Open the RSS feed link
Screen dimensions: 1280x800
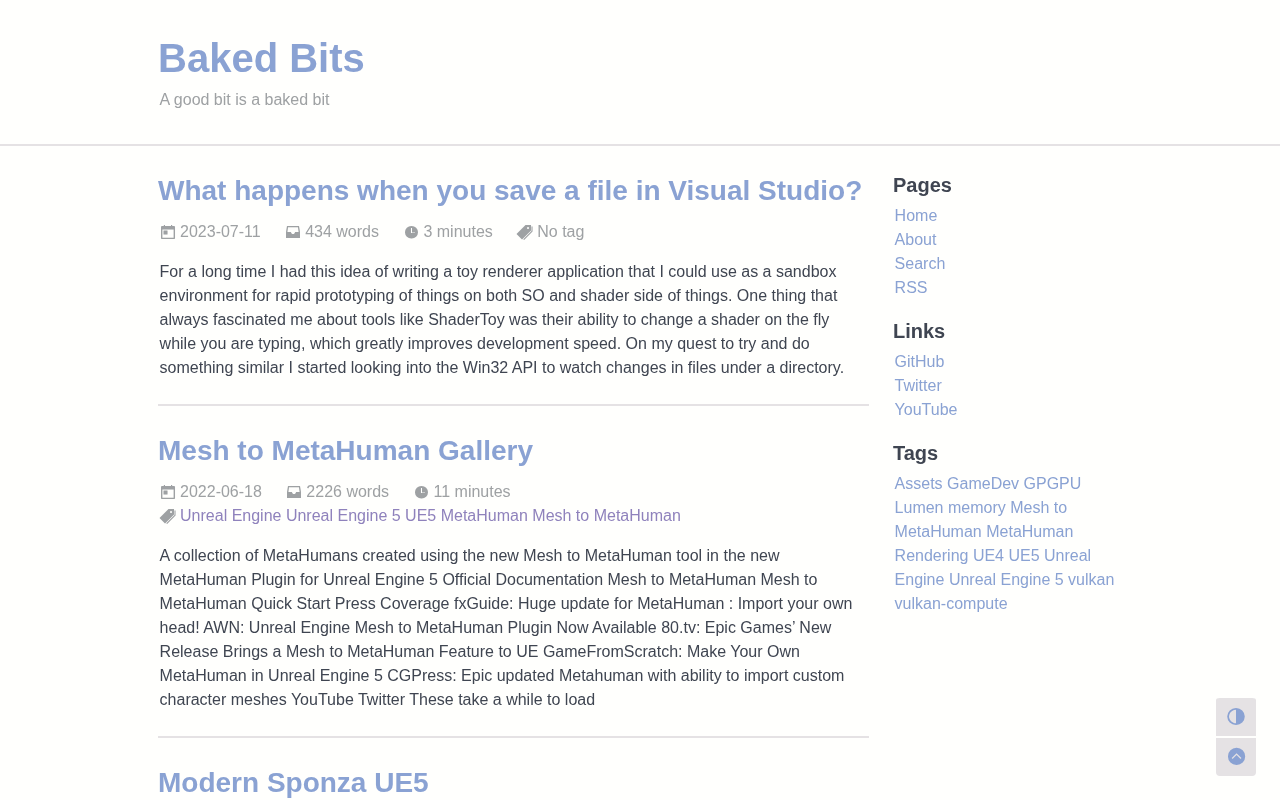point(910,288)
